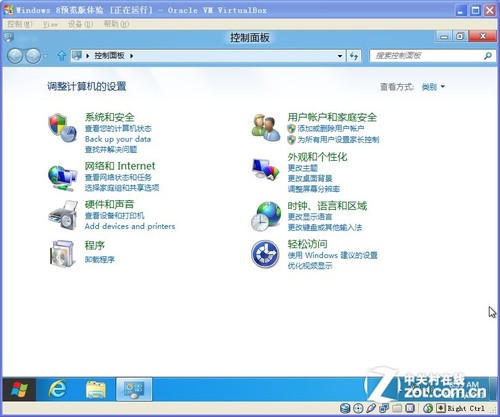Open the System and Security shield icon
500x417 pixels.
[x=63, y=128]
